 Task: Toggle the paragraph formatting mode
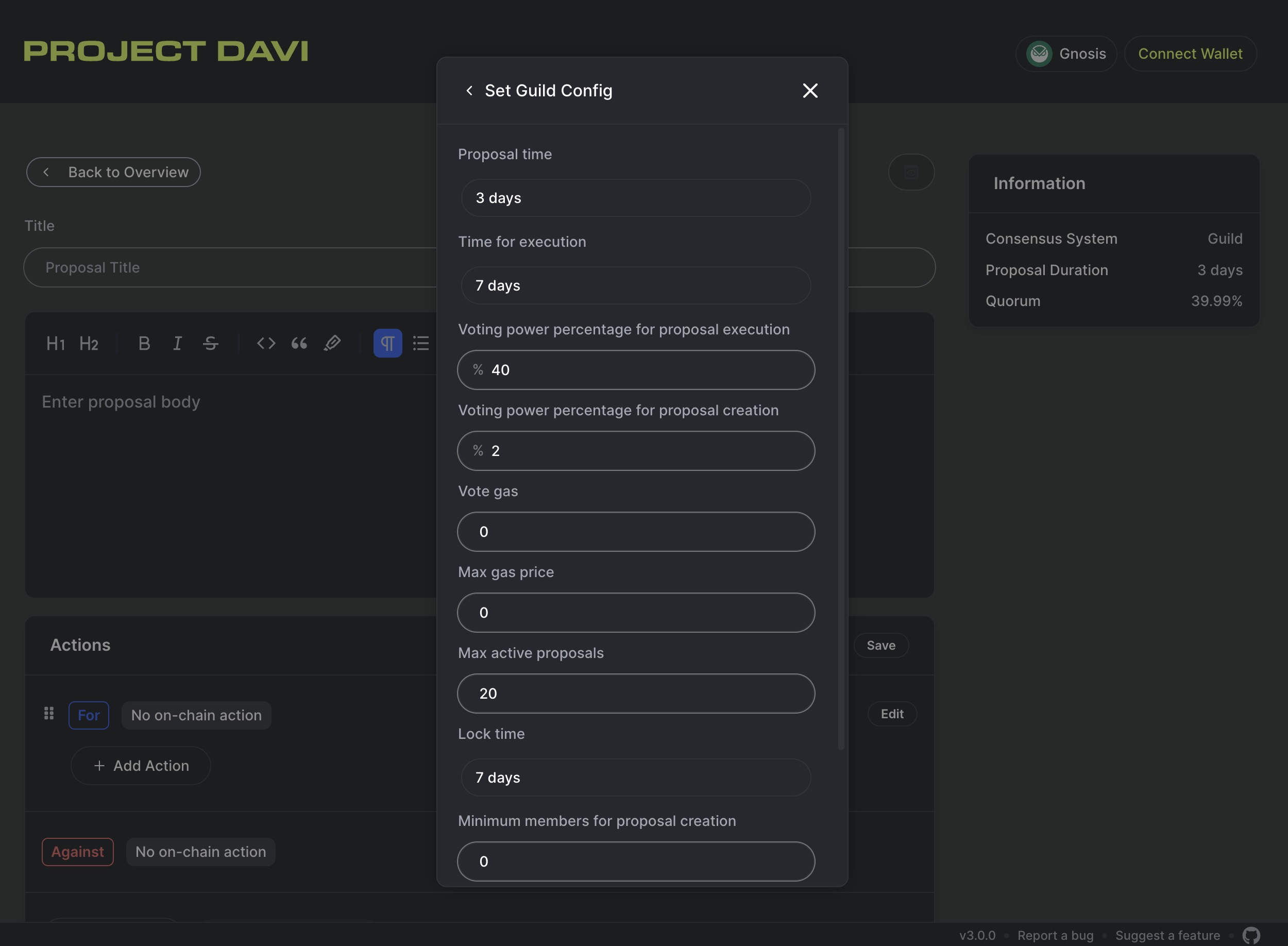click(x=387, y=343)
